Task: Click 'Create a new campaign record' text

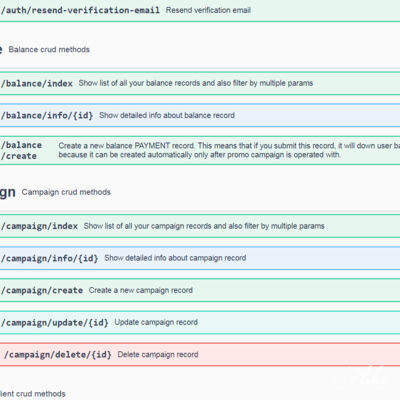Action: (x=141, y=290)
